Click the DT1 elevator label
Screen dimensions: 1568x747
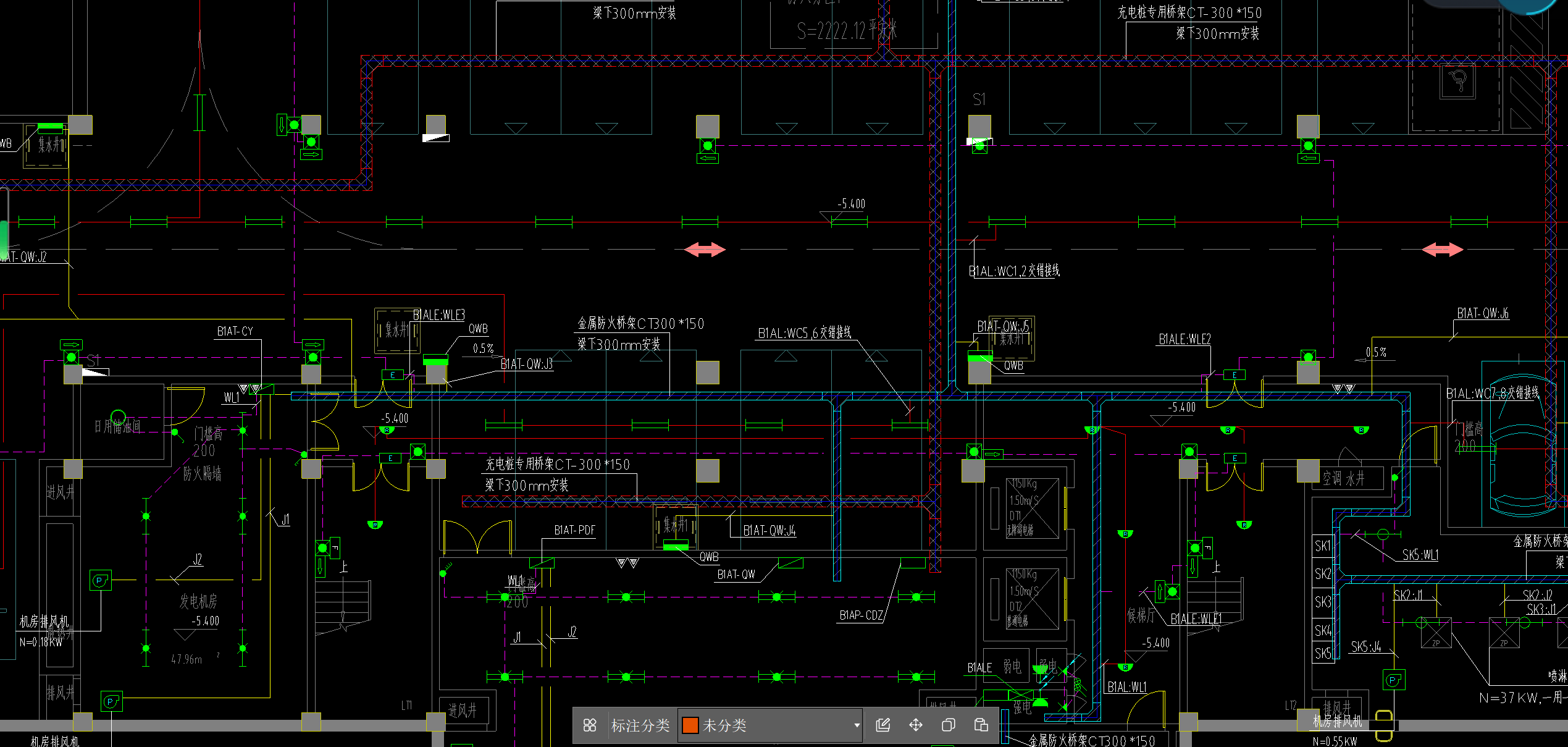pyautogui.click(x=1015, y=515)
